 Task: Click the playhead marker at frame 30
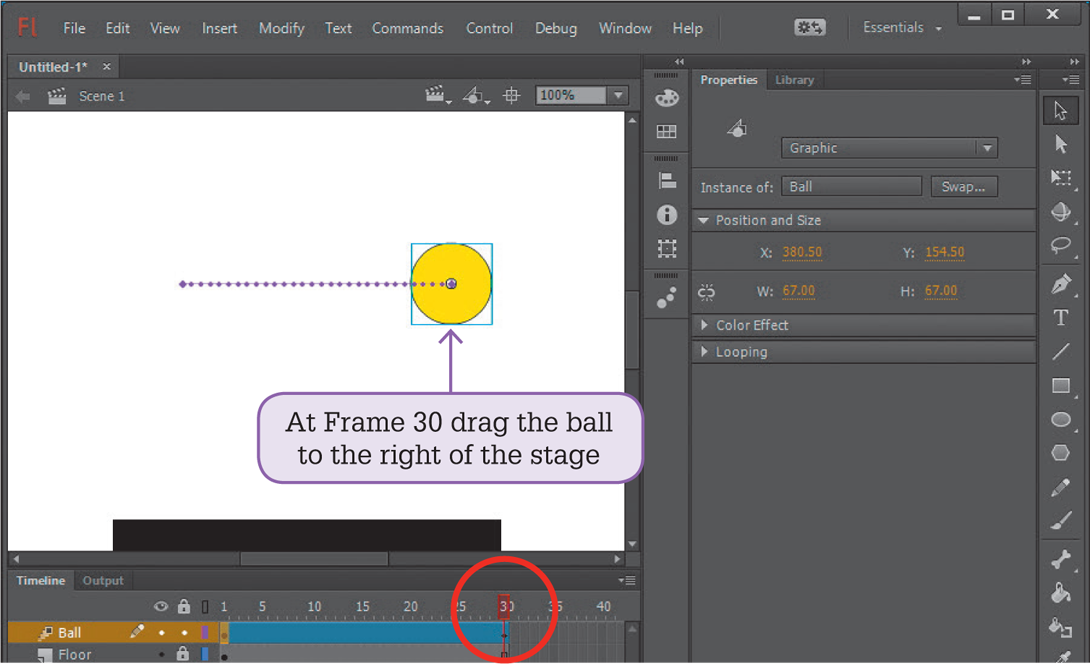pos(504,606)
